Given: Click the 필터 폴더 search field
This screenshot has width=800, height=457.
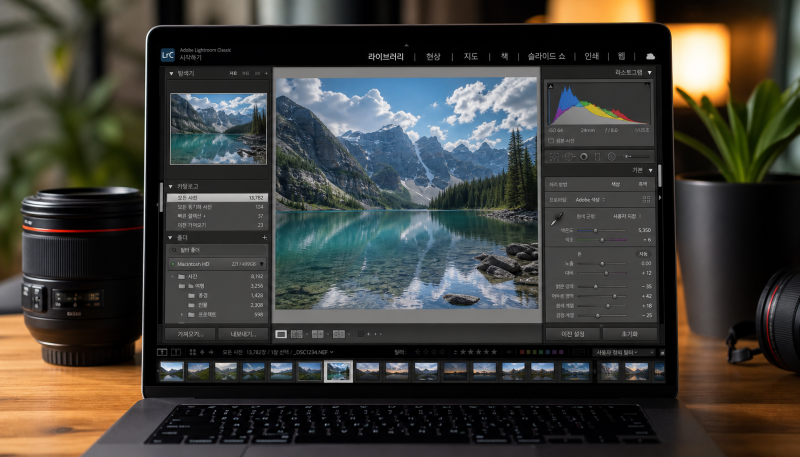Looking at the screenshot, I should (218, 250).
